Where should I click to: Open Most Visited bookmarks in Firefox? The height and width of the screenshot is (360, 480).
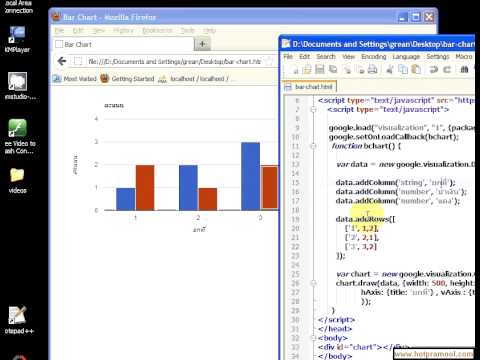[x=75, y=79]
